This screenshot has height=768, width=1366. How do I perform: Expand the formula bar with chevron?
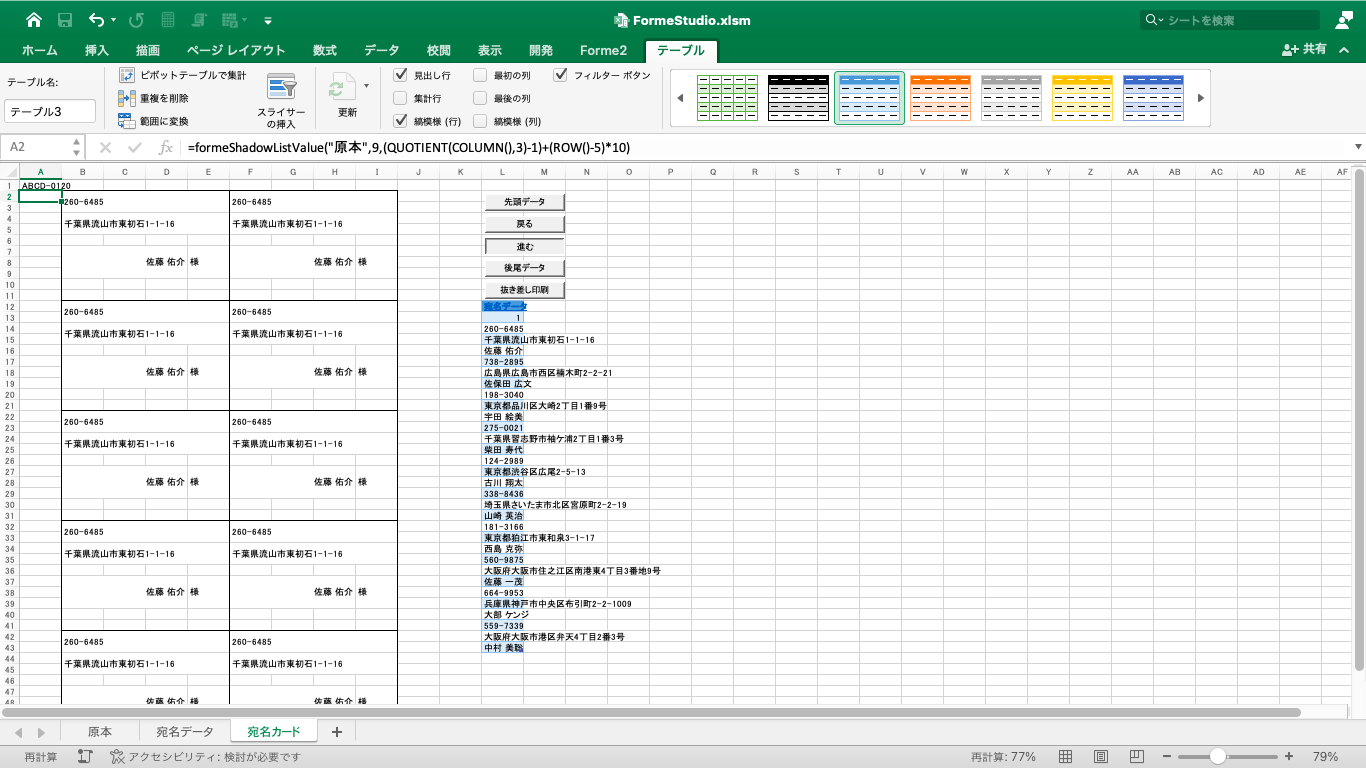(x=1357, y=147)
